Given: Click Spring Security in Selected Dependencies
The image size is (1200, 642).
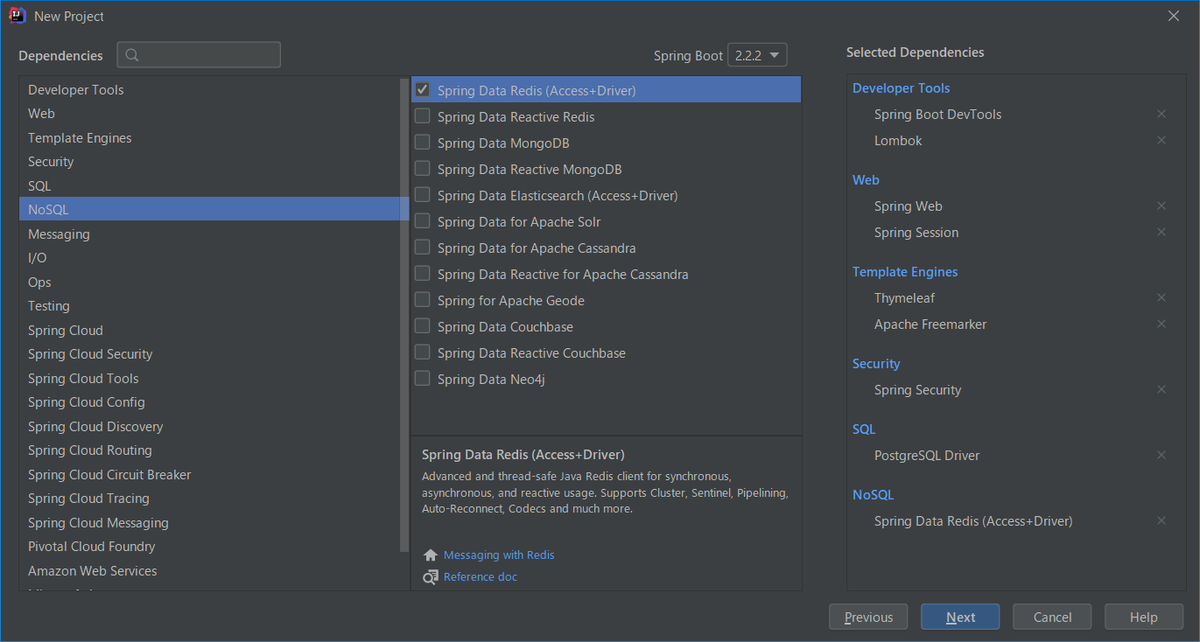Looking at the screenshot, I should [x=917, y=390].
